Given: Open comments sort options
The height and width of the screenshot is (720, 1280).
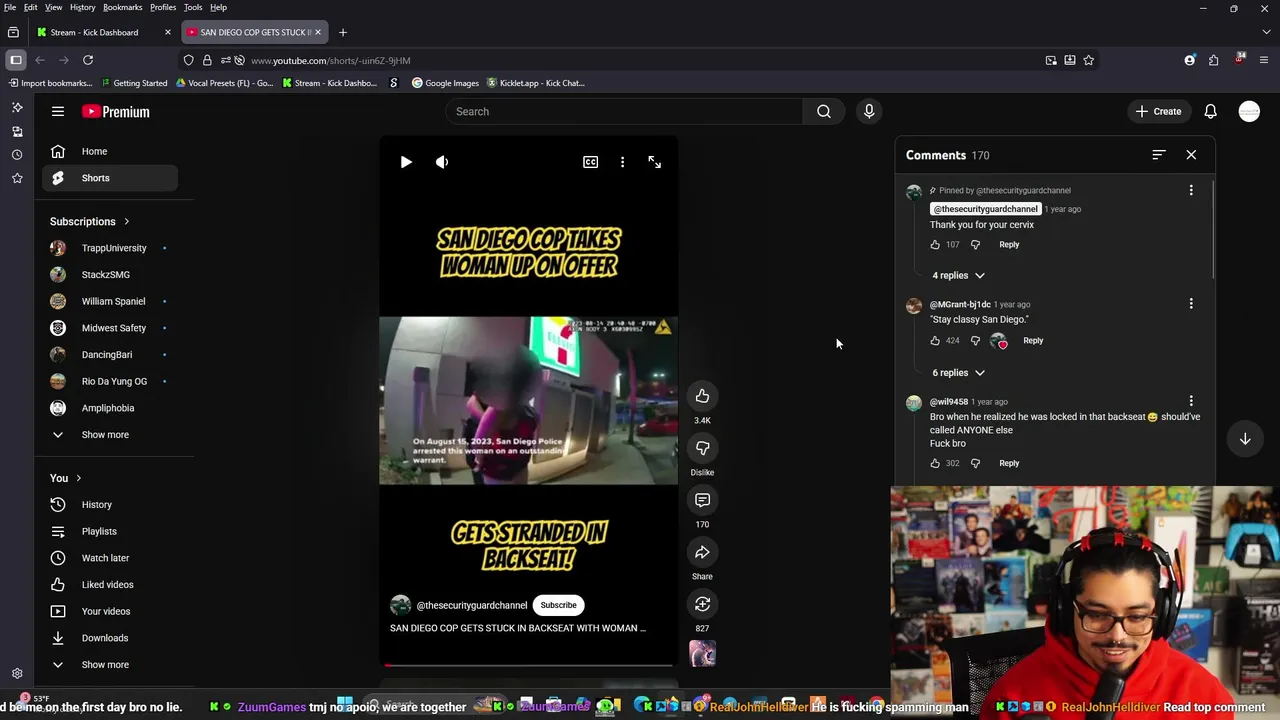Looking at the screenshot, I should click(1158, 155).
